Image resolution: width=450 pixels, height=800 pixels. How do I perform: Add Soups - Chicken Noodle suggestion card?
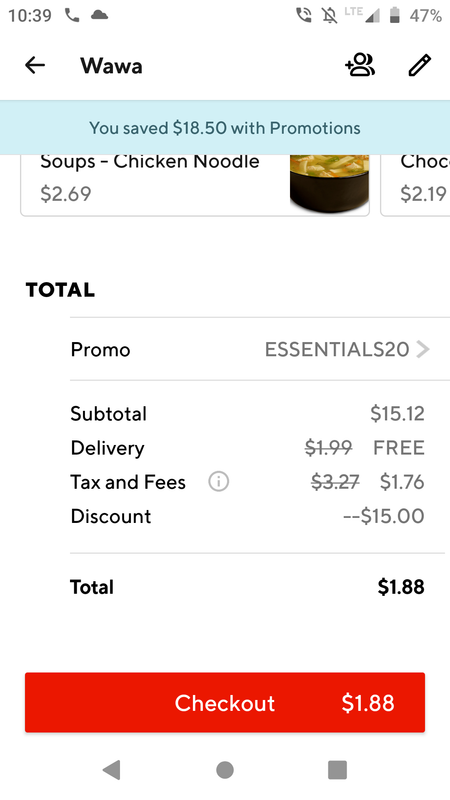coord(195,185)
